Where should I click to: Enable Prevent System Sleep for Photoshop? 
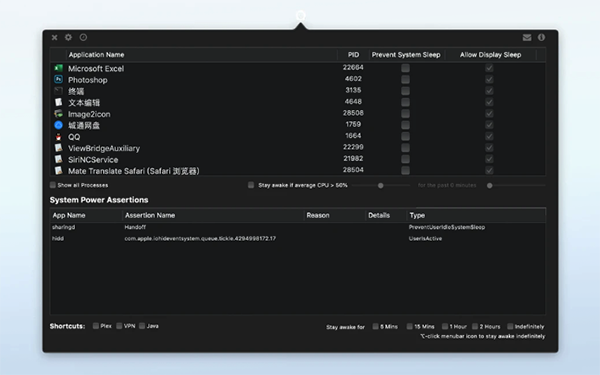[x=405, y=79]
